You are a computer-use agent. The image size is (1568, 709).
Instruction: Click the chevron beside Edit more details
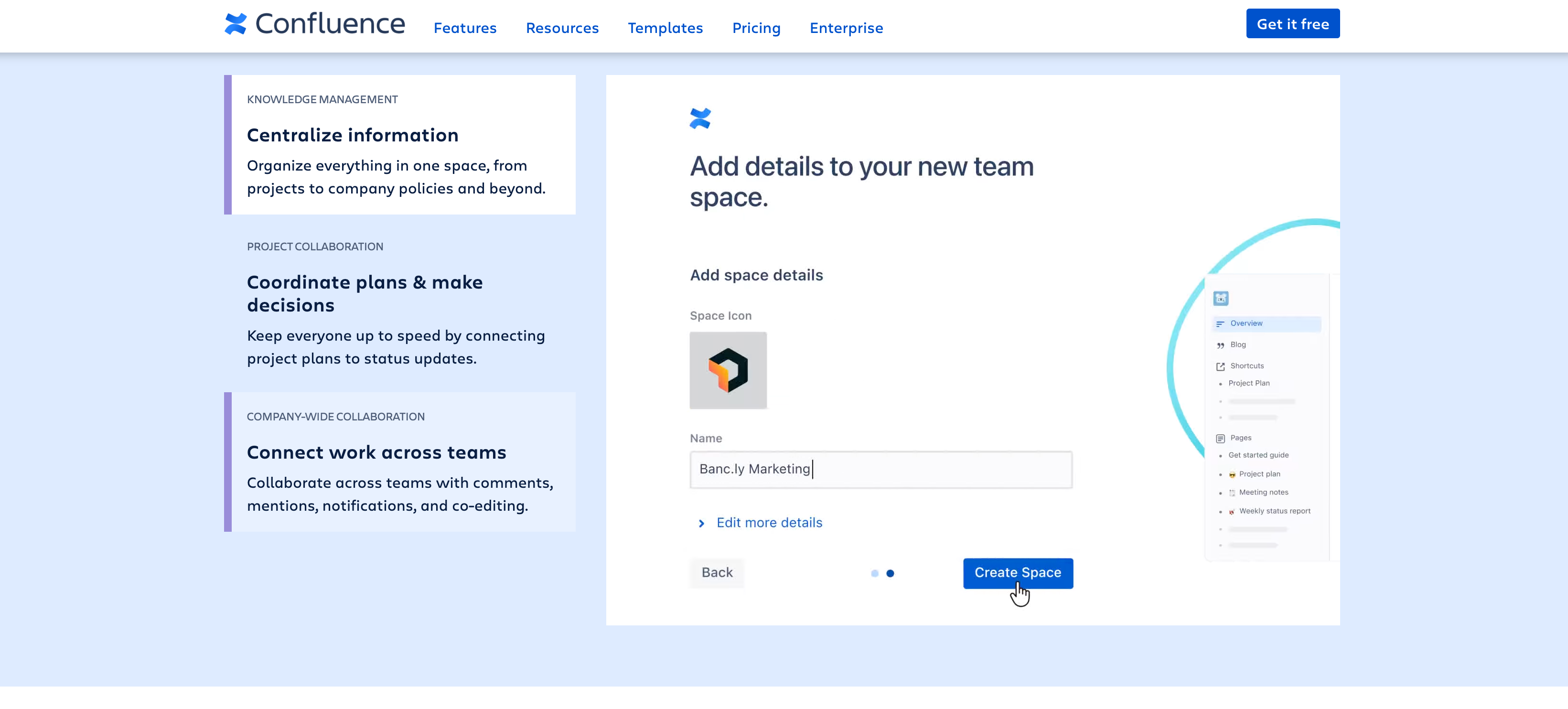701,523
